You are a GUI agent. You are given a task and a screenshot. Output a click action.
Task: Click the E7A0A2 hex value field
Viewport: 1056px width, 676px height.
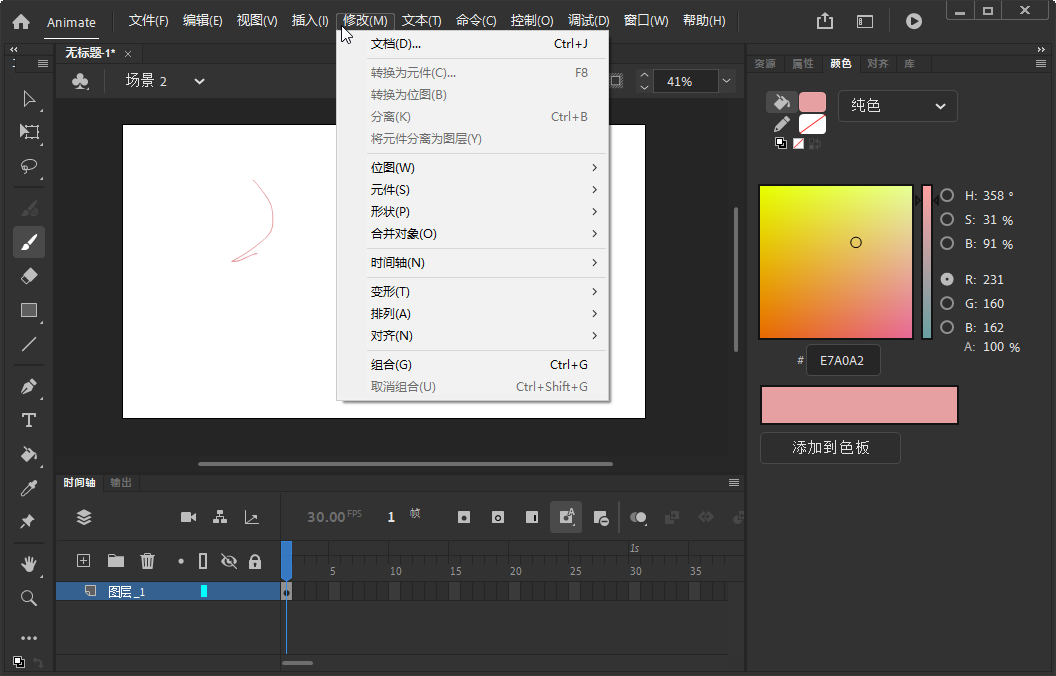tap(845, 360)
